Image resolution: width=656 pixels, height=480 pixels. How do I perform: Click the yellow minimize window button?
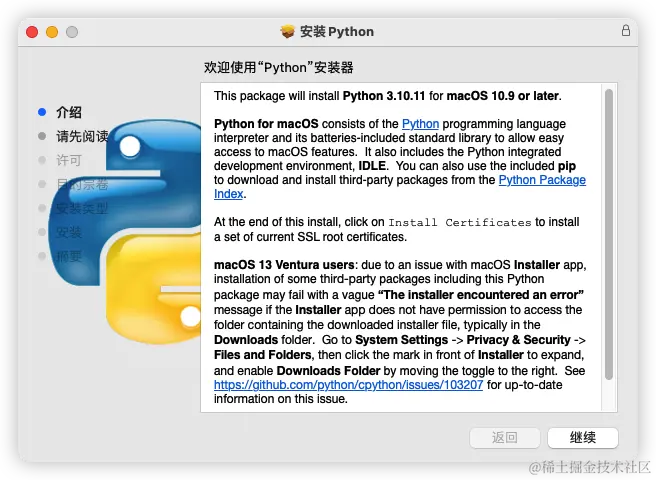click(x=52, y=32)
